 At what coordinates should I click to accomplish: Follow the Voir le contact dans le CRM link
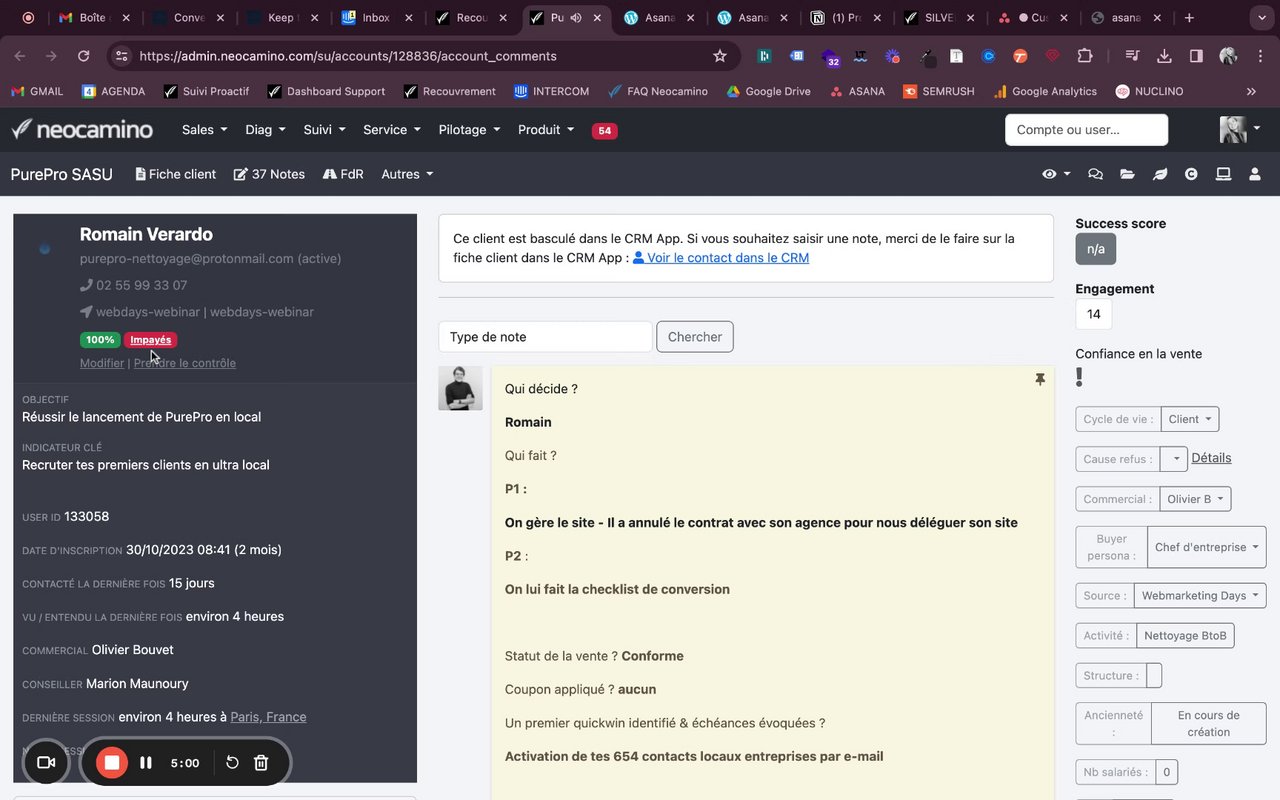pyautogui.click(x=721, y=257)
